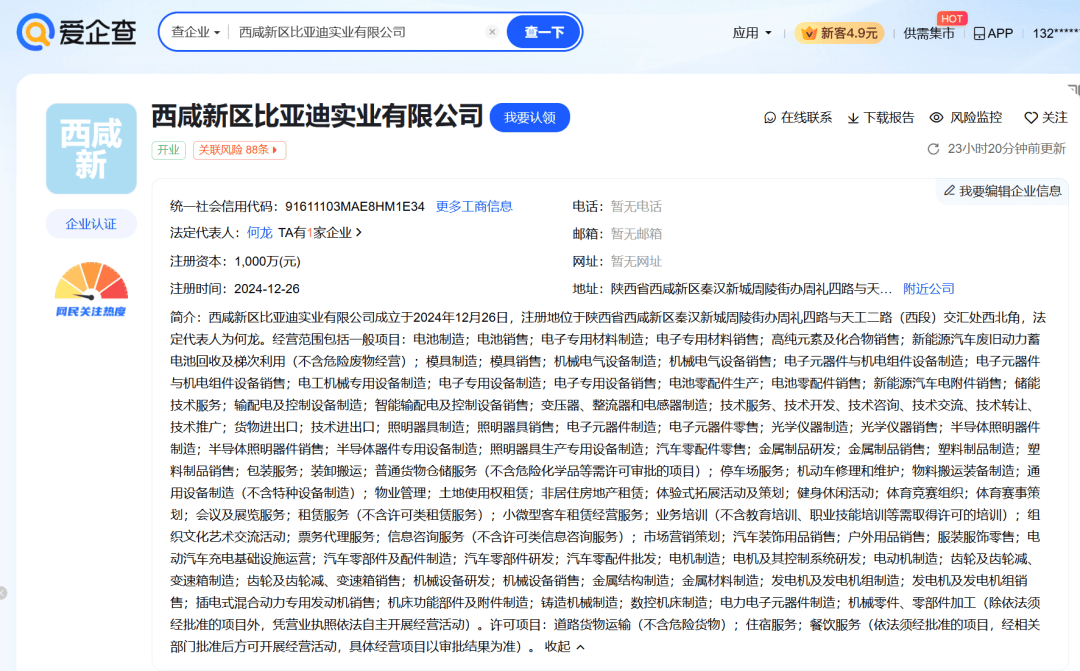Image resolution: width=1080 pixels, height=671 pixels.
Task: Click the 企业认证 button
Action: coord(91,224)
